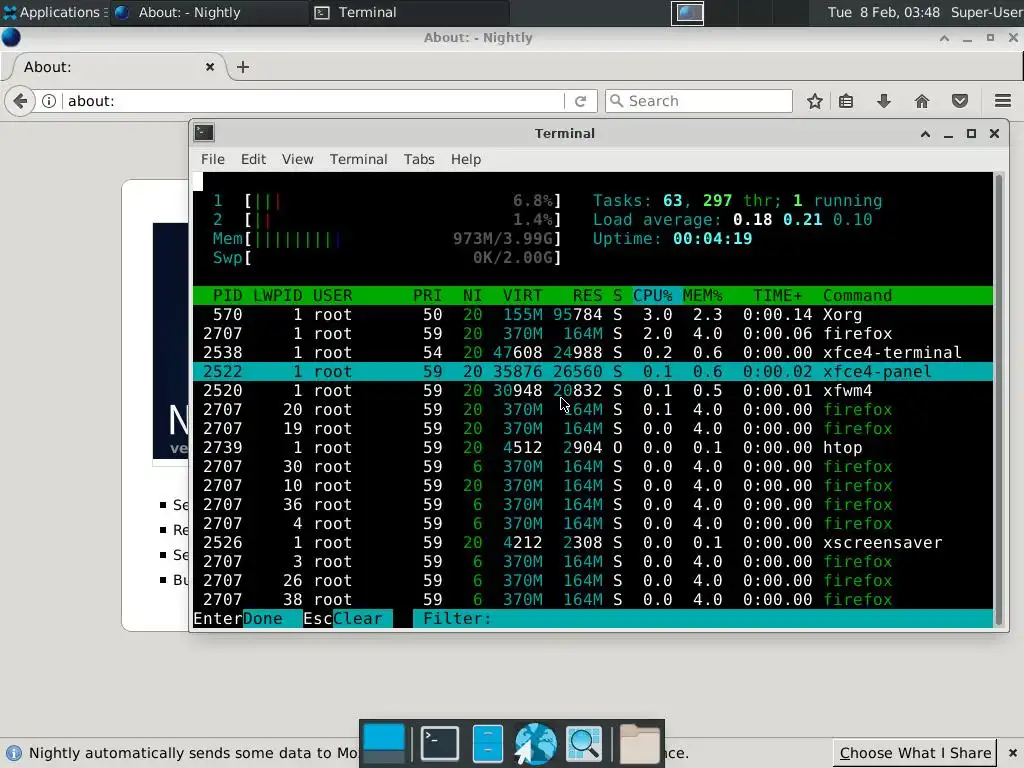The image size is (1024, 768).
Task: Open Application Finder magnifier in dock
Action: (584, 743)
